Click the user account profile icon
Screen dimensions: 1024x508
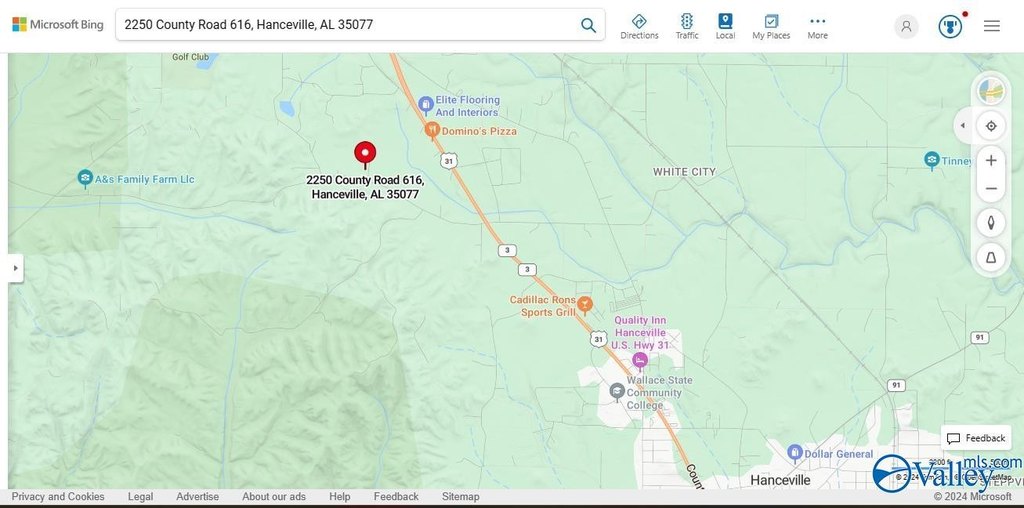coord(906,26)
